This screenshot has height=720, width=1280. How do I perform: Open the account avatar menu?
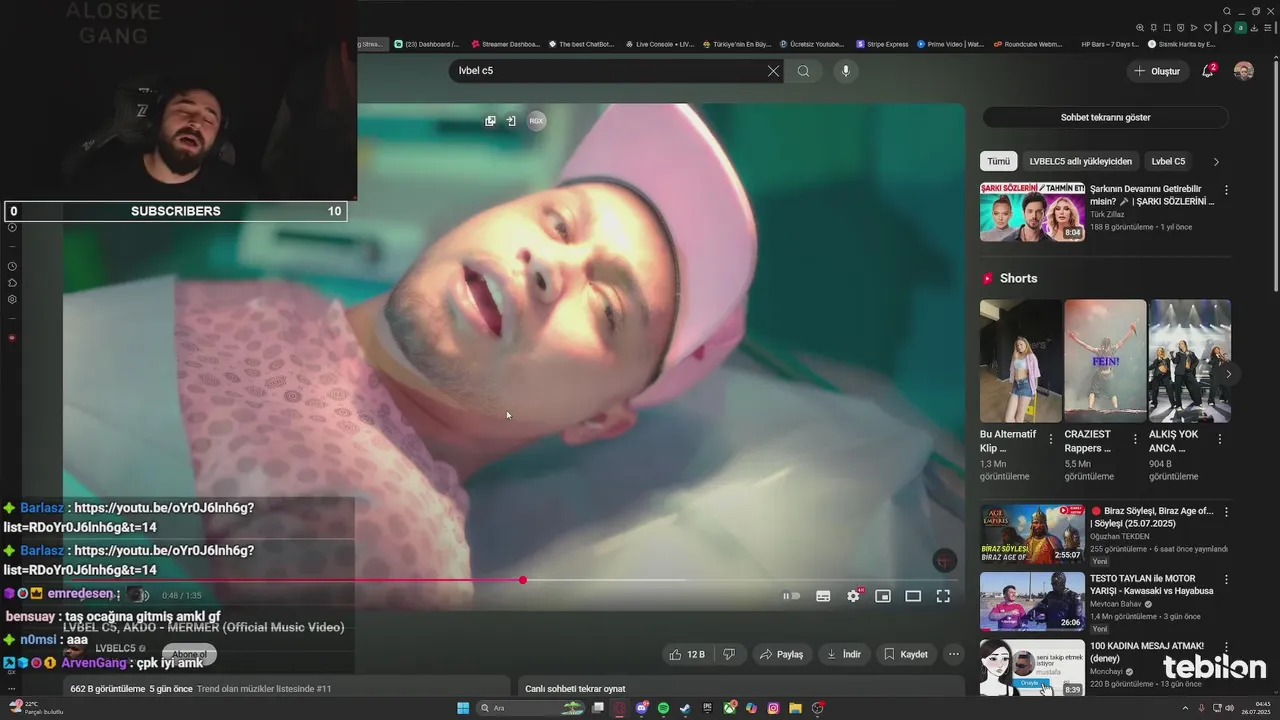click(x=1244, y=71)
